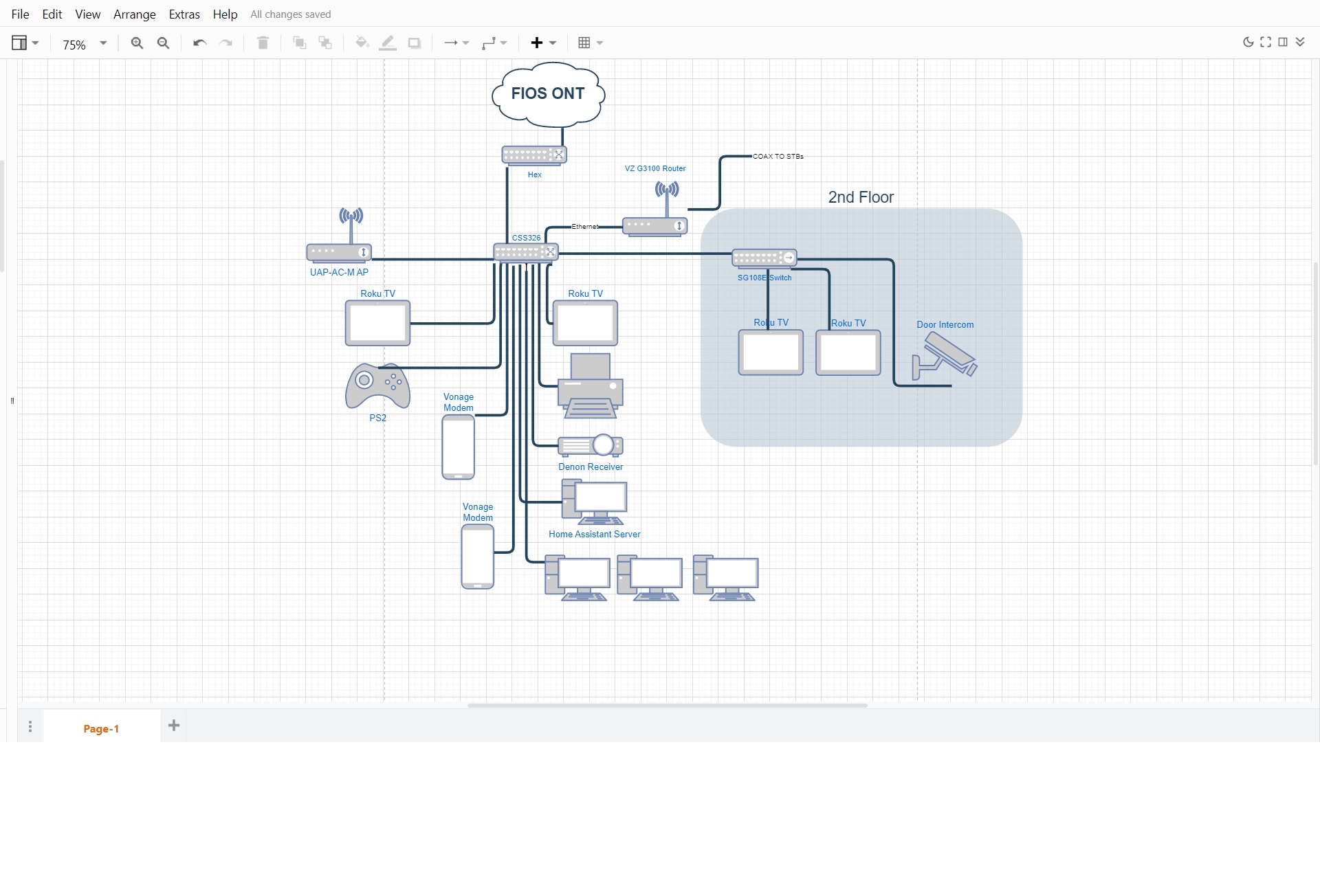
Task: Open the Insert plus dropdown
Action: tap(542, 43)
